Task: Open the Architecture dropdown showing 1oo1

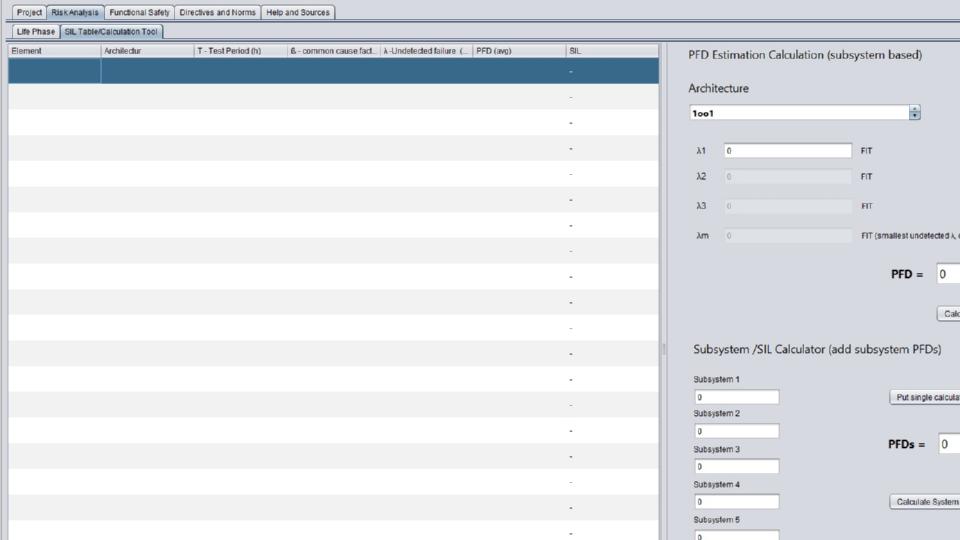Action: [804, 113]
